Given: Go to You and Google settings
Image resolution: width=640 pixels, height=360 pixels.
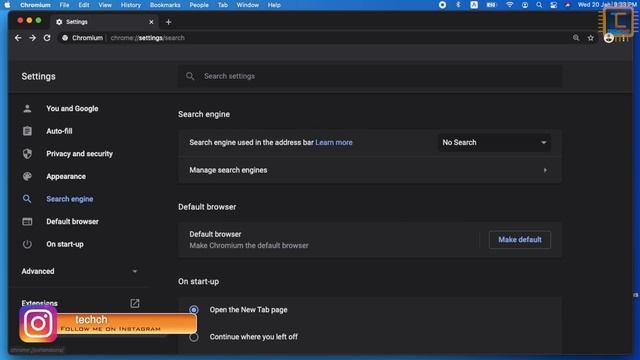Looking at the screenshot, I should (x=72, y=109).
